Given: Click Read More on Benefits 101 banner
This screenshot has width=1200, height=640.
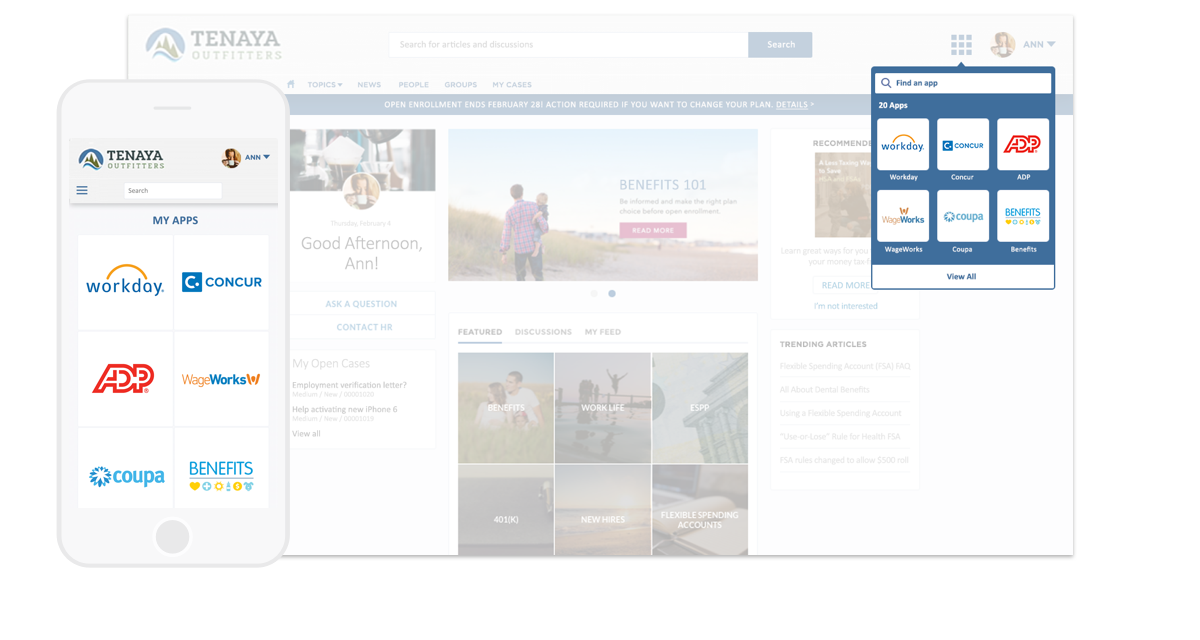Looking at the screenshot, I should click(x=653, y=230).
